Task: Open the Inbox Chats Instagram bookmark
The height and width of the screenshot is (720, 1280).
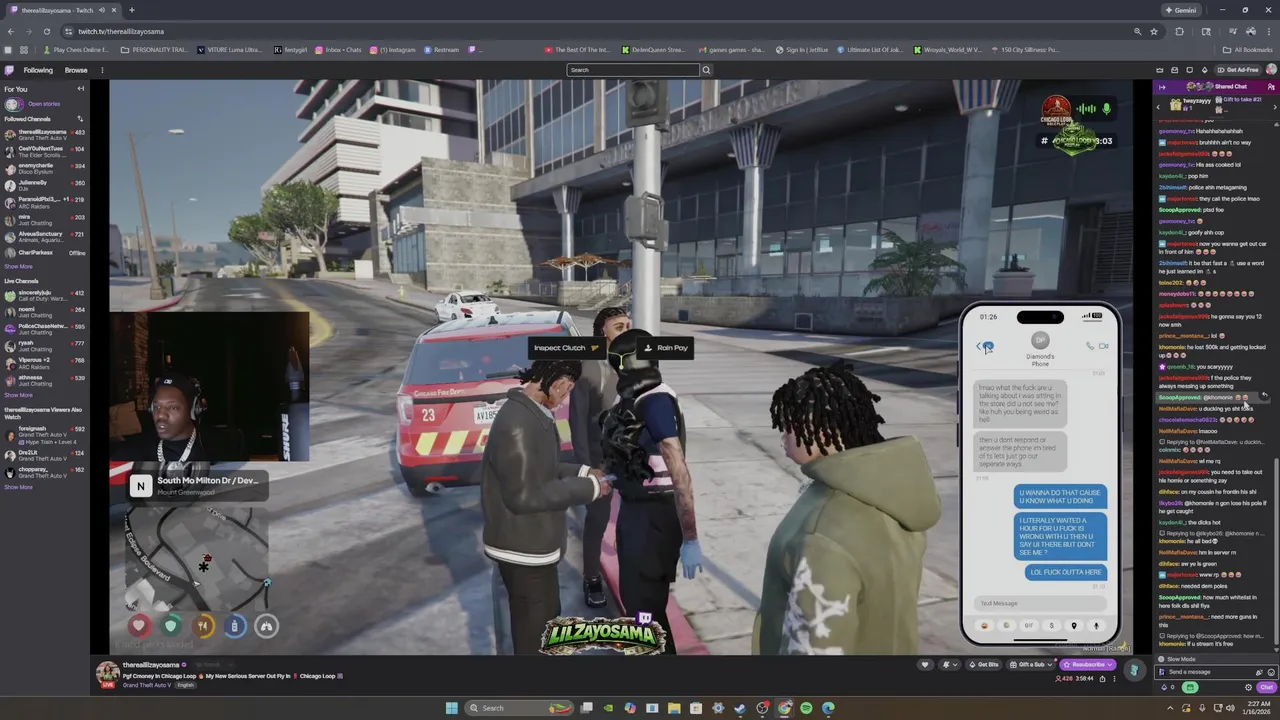Action: [x=338, y=50]
